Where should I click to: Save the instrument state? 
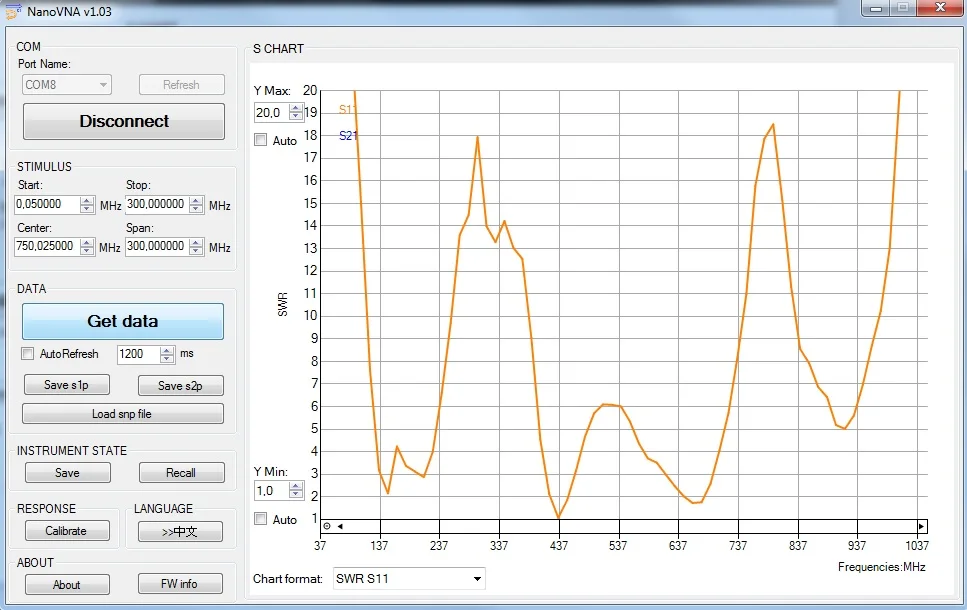67,473
